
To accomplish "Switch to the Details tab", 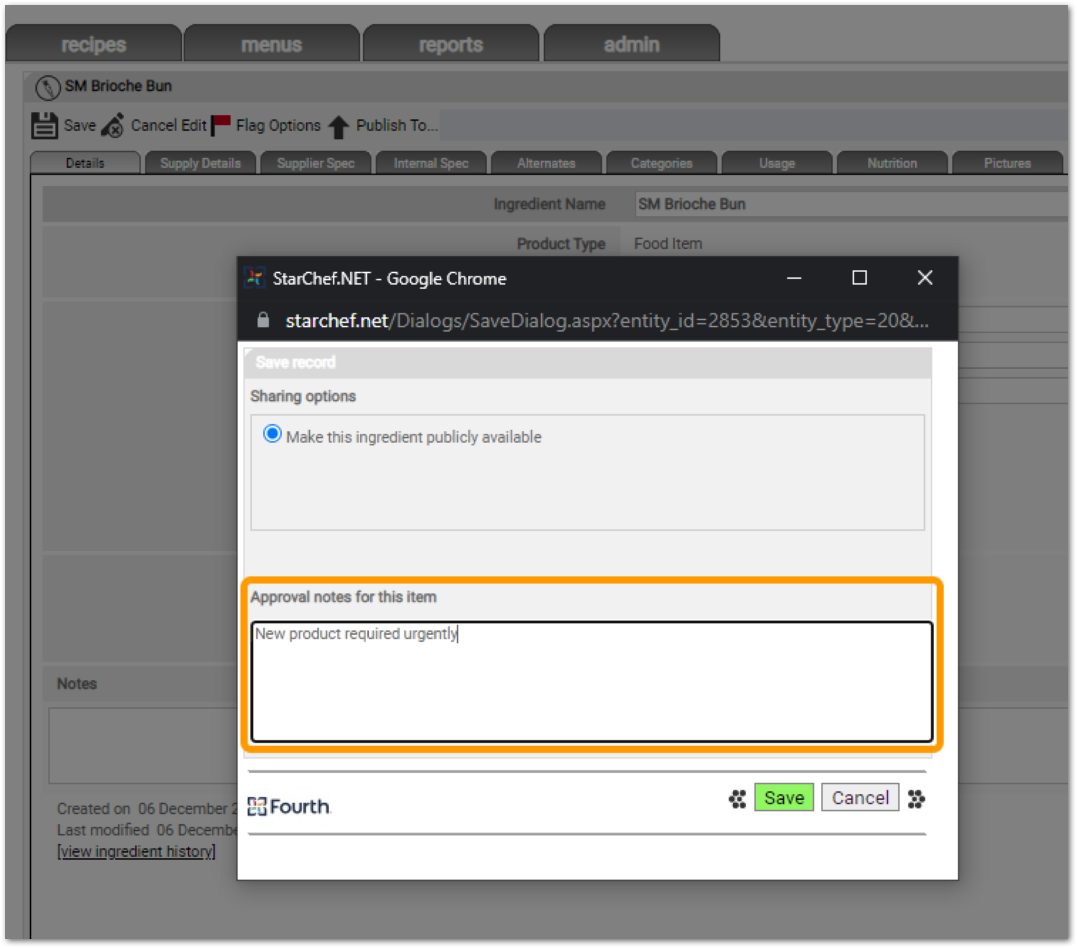I will [x=85, y=163].
